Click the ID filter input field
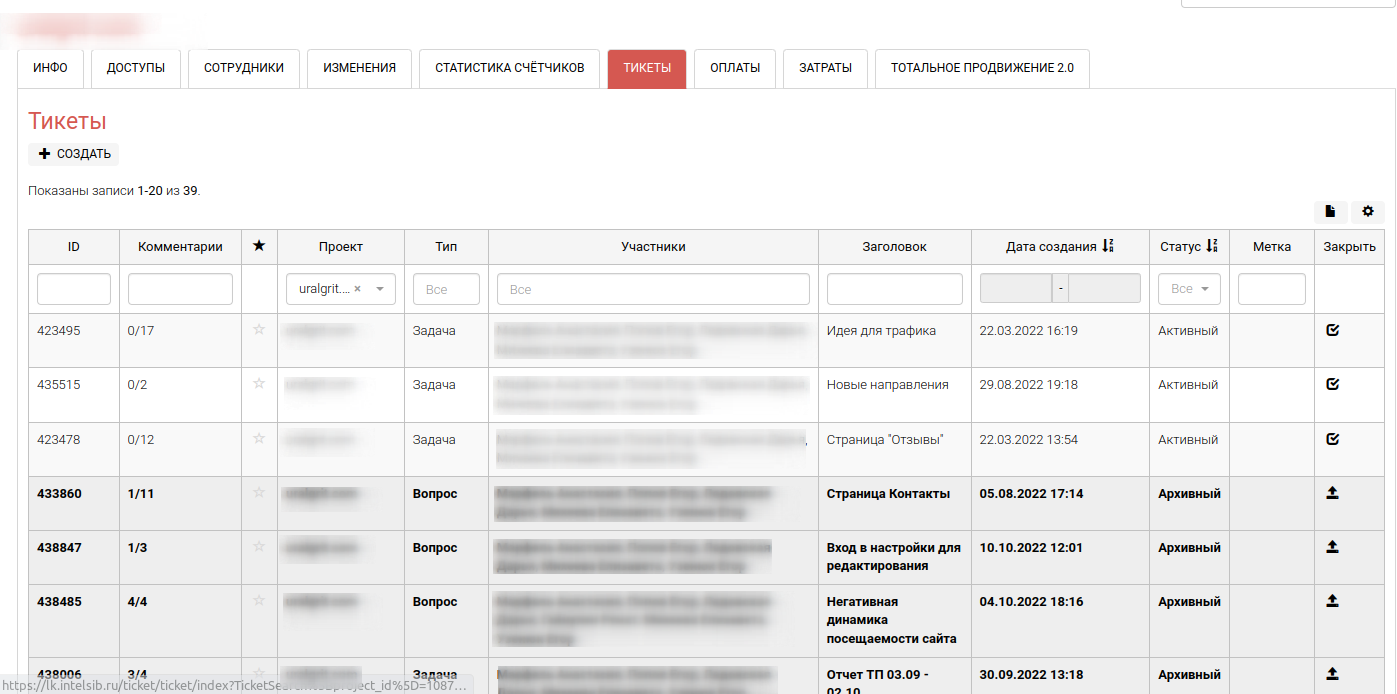 pyautogui.click(x=74, y=289)
